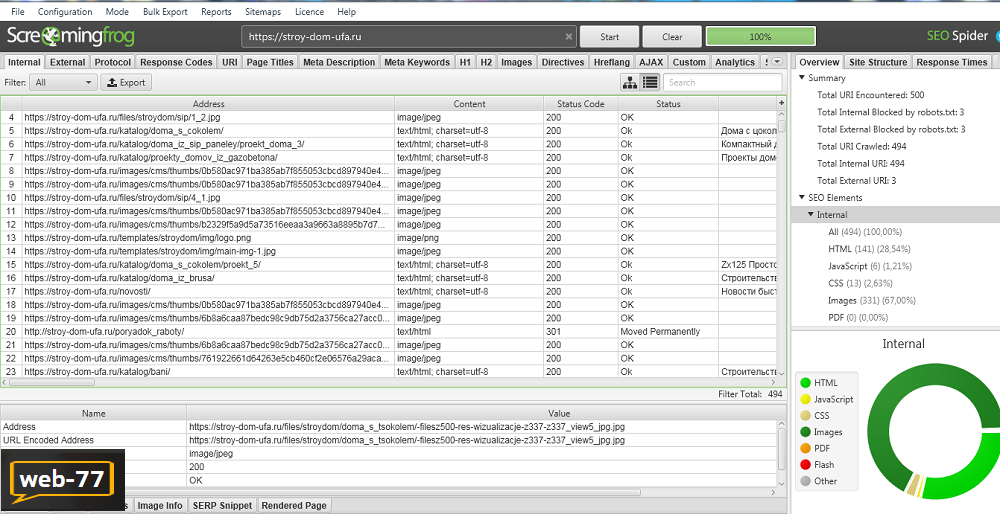Click the plus icon to add columns
This screenshot has height=514, width=1000.
[781, 103]
